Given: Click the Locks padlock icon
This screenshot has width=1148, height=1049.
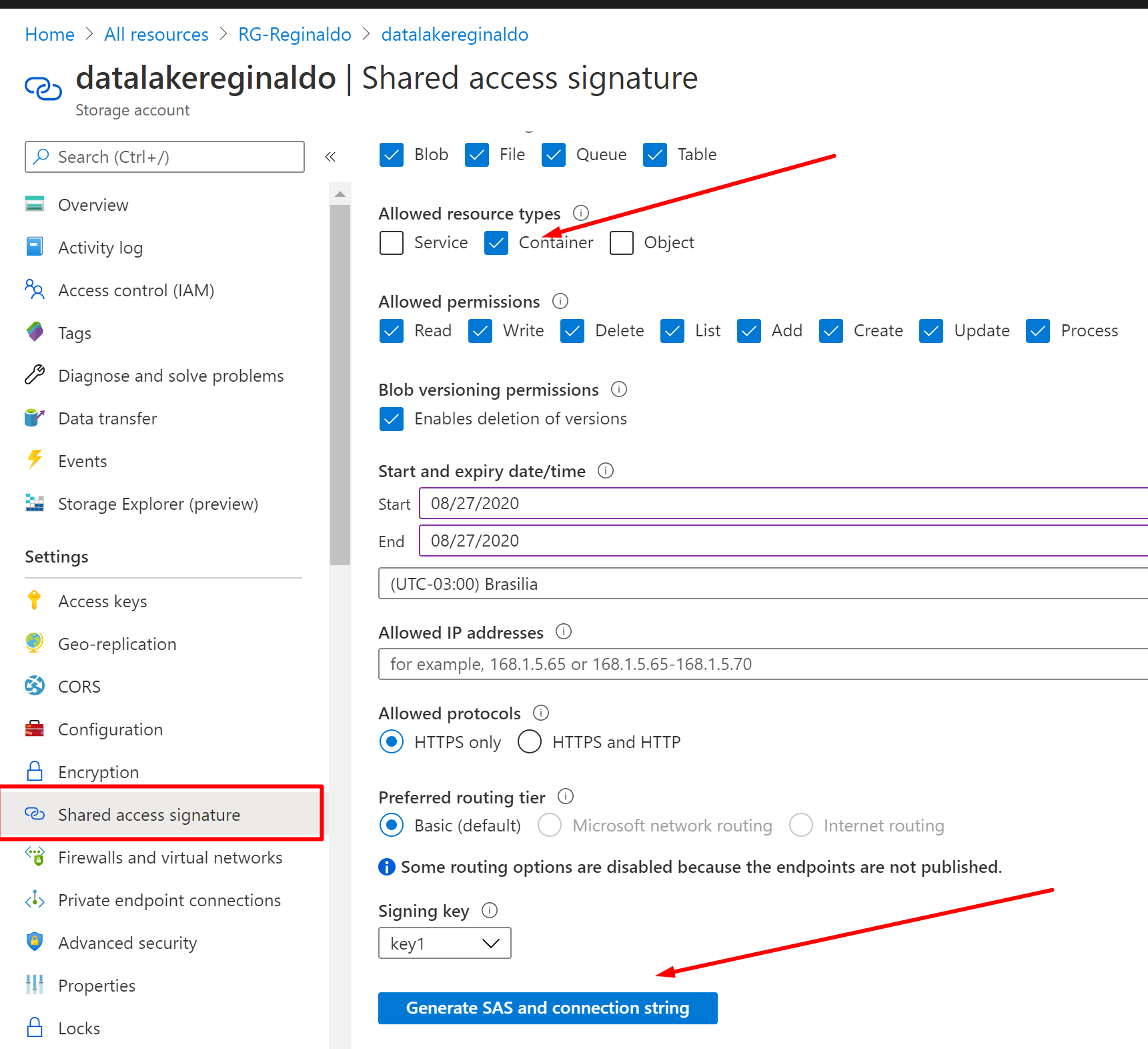Looking at the screenshot, I should pyautogui.click(x=35, y=1027).
